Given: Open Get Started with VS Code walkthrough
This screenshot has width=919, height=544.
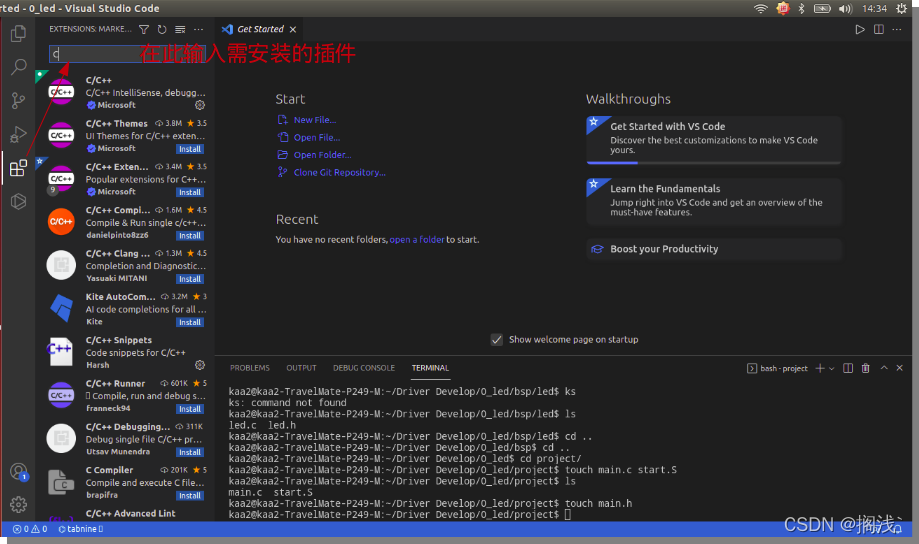Looking at the screenshot, I should pos(714,140).
